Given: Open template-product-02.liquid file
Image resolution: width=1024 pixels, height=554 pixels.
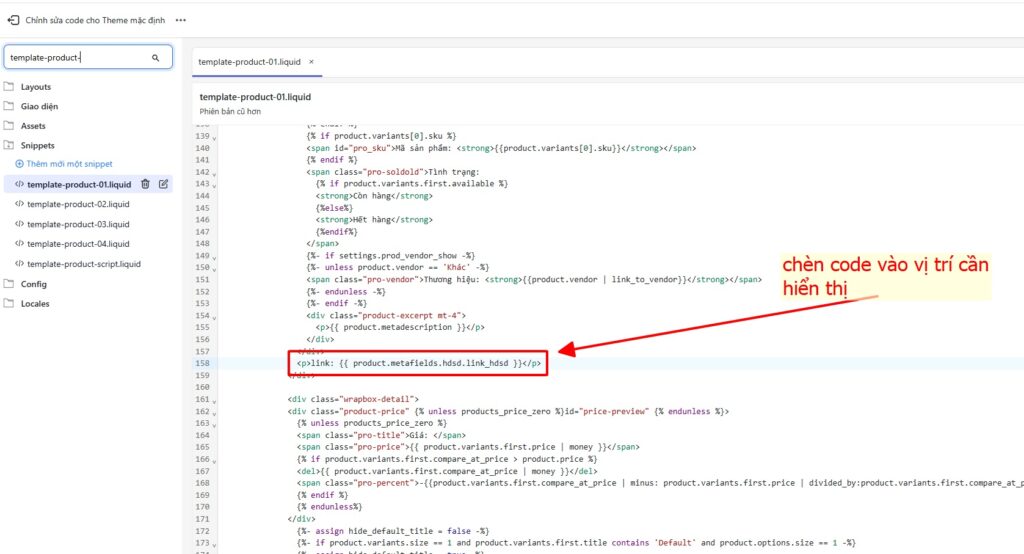Looking at the screenshot, I should tap(78, 204).
